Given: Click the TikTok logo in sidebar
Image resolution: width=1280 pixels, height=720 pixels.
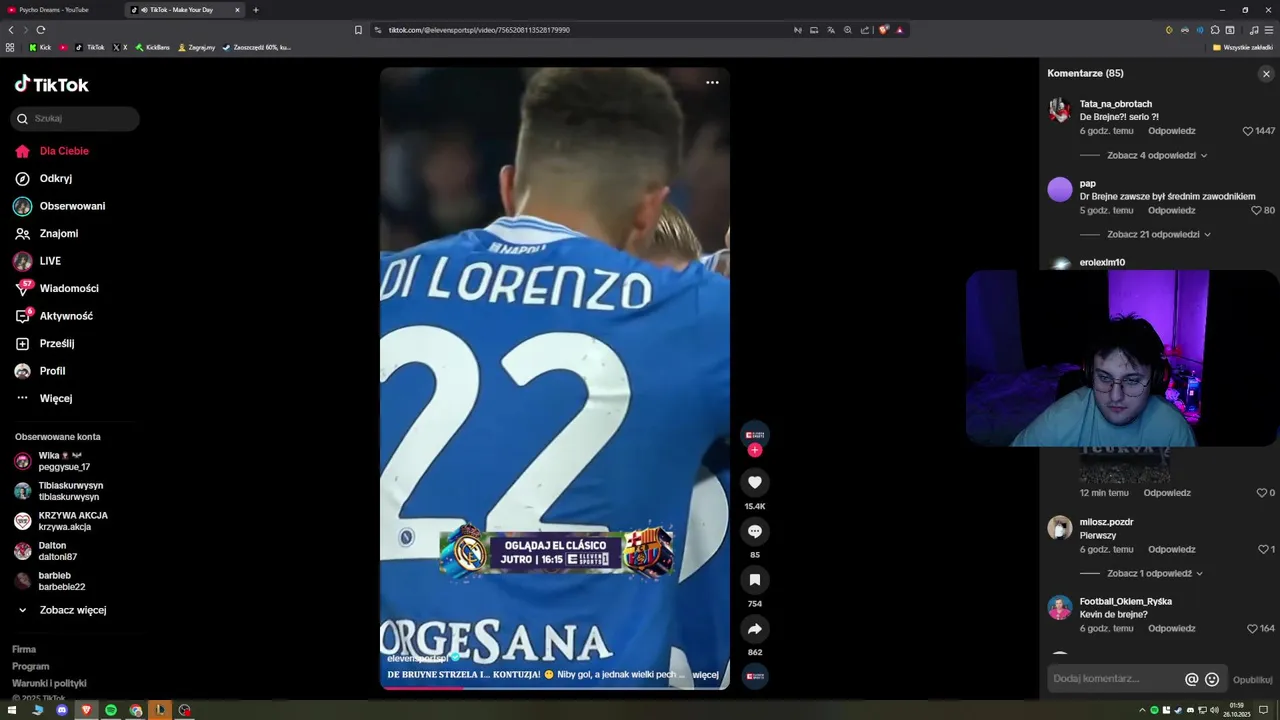Looking at the screenshot, I should [x=52, y=84].
